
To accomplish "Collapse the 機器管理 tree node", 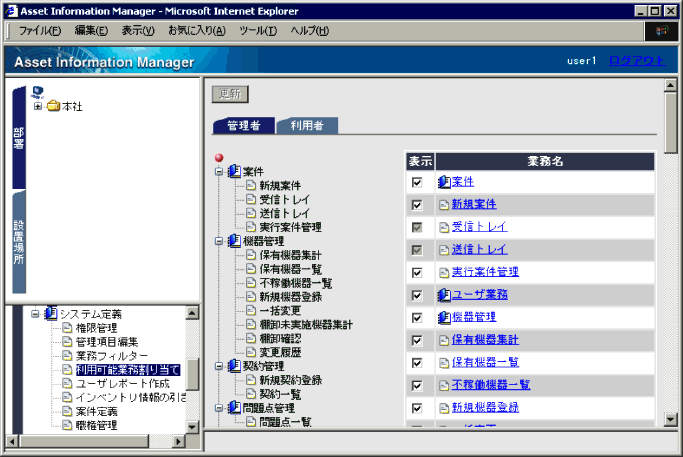I will click(x=219, y=241).
